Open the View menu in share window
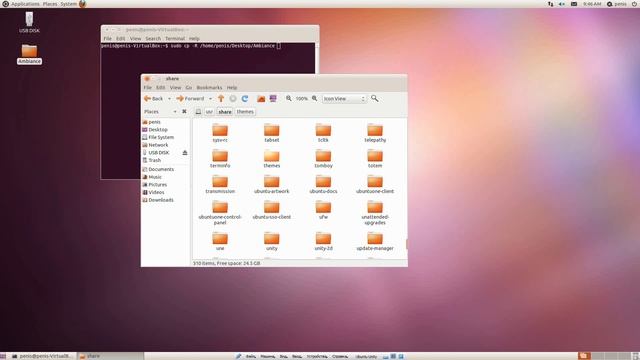Image resolution: width=640 pixels, height=360 pixels. [x=176, y=88]
